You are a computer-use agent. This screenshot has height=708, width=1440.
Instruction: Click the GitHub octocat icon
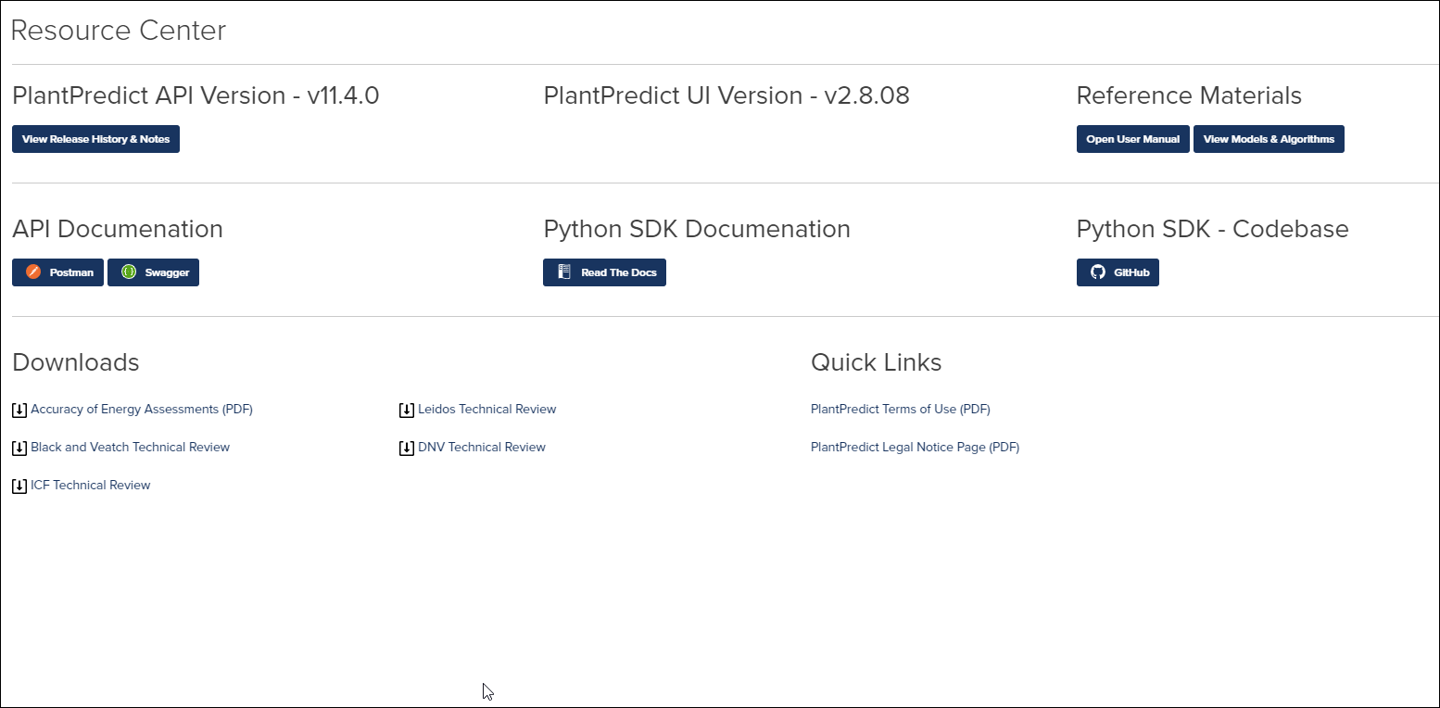[1098, 272]
